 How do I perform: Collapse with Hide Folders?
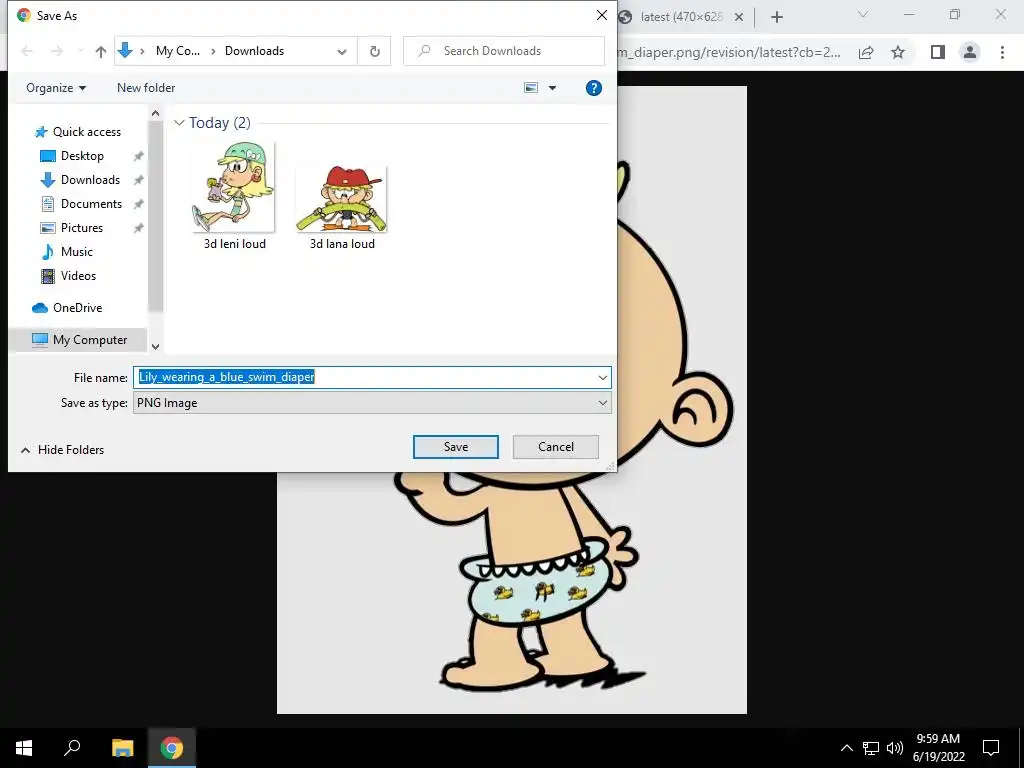point(63,450)
